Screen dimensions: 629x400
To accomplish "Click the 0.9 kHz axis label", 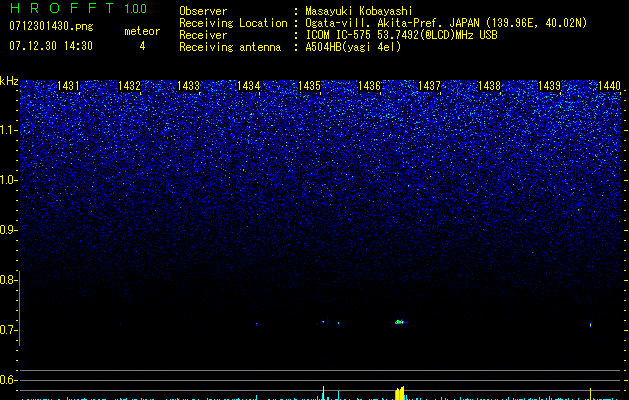I will (x=8, y=230).
